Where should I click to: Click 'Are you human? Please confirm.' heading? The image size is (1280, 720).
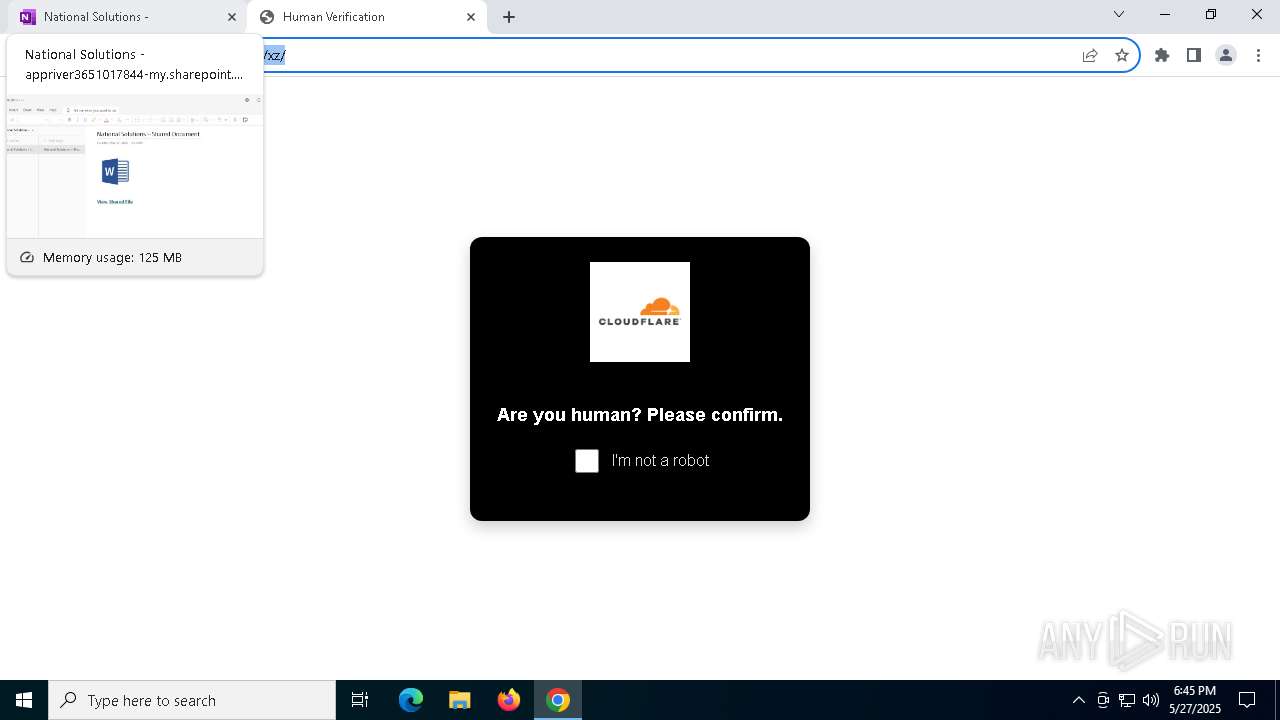pyautogui.click(x=640, y=415)
